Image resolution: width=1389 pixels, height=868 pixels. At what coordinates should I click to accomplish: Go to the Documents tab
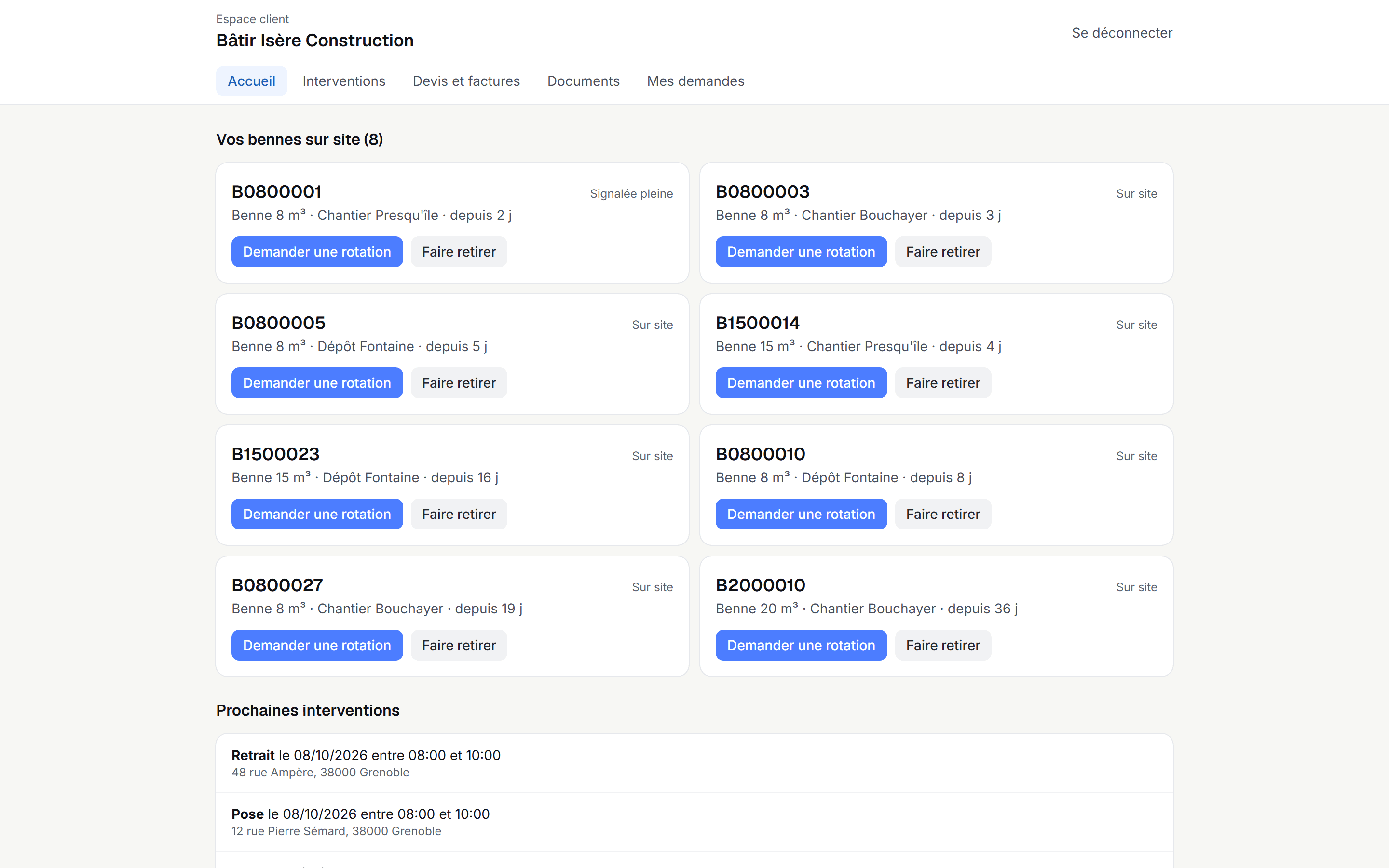(583, 81)
